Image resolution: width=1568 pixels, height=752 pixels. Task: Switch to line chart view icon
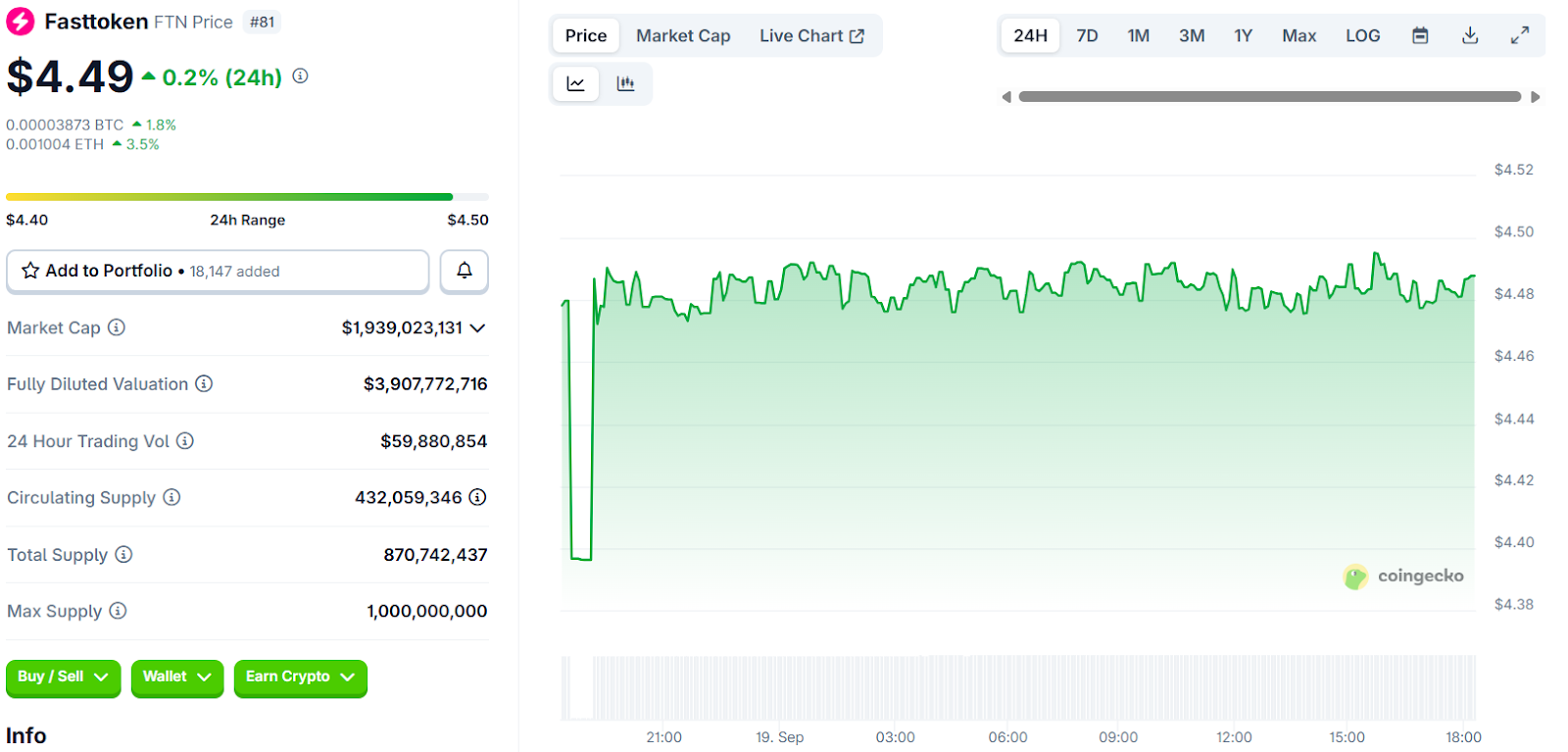tap(576, 84)
